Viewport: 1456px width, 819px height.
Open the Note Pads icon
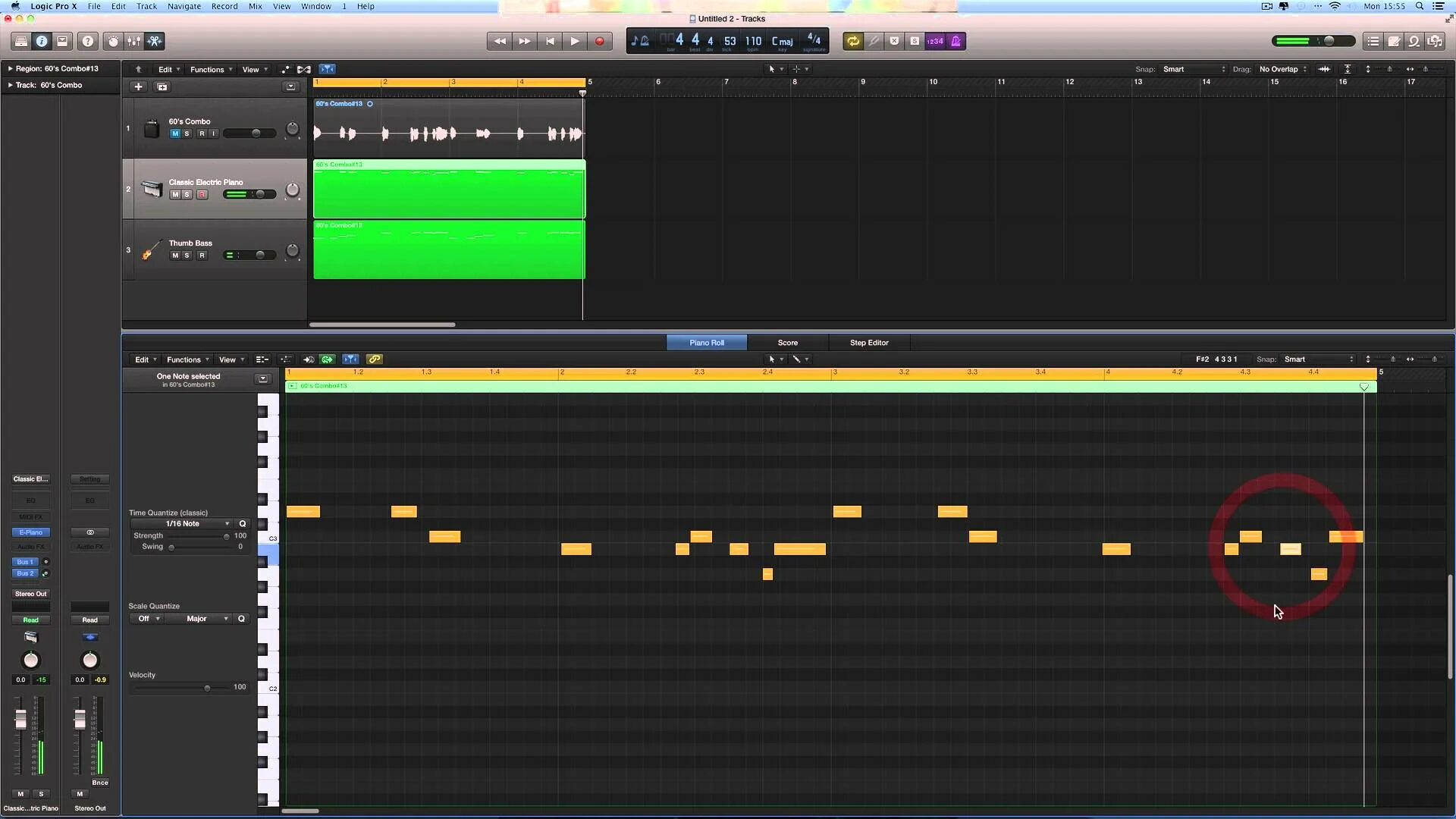click(1394, 41)
